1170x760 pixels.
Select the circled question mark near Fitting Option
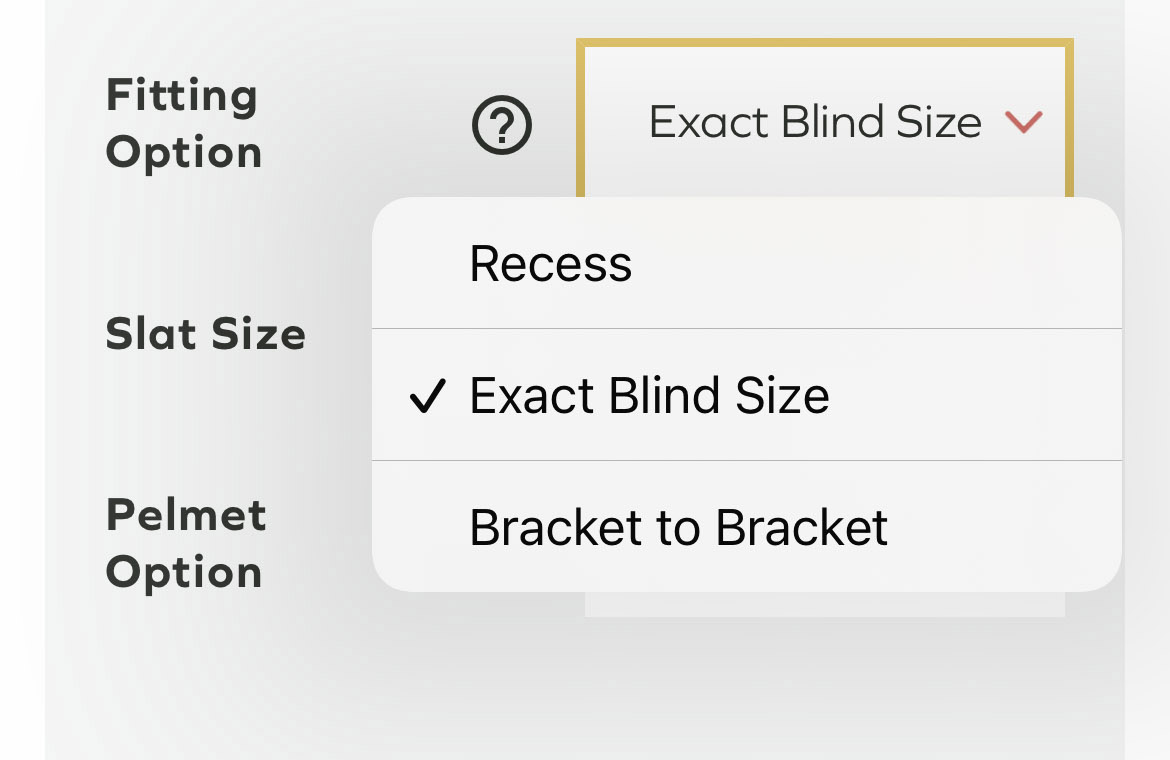(x=502, y=127)
